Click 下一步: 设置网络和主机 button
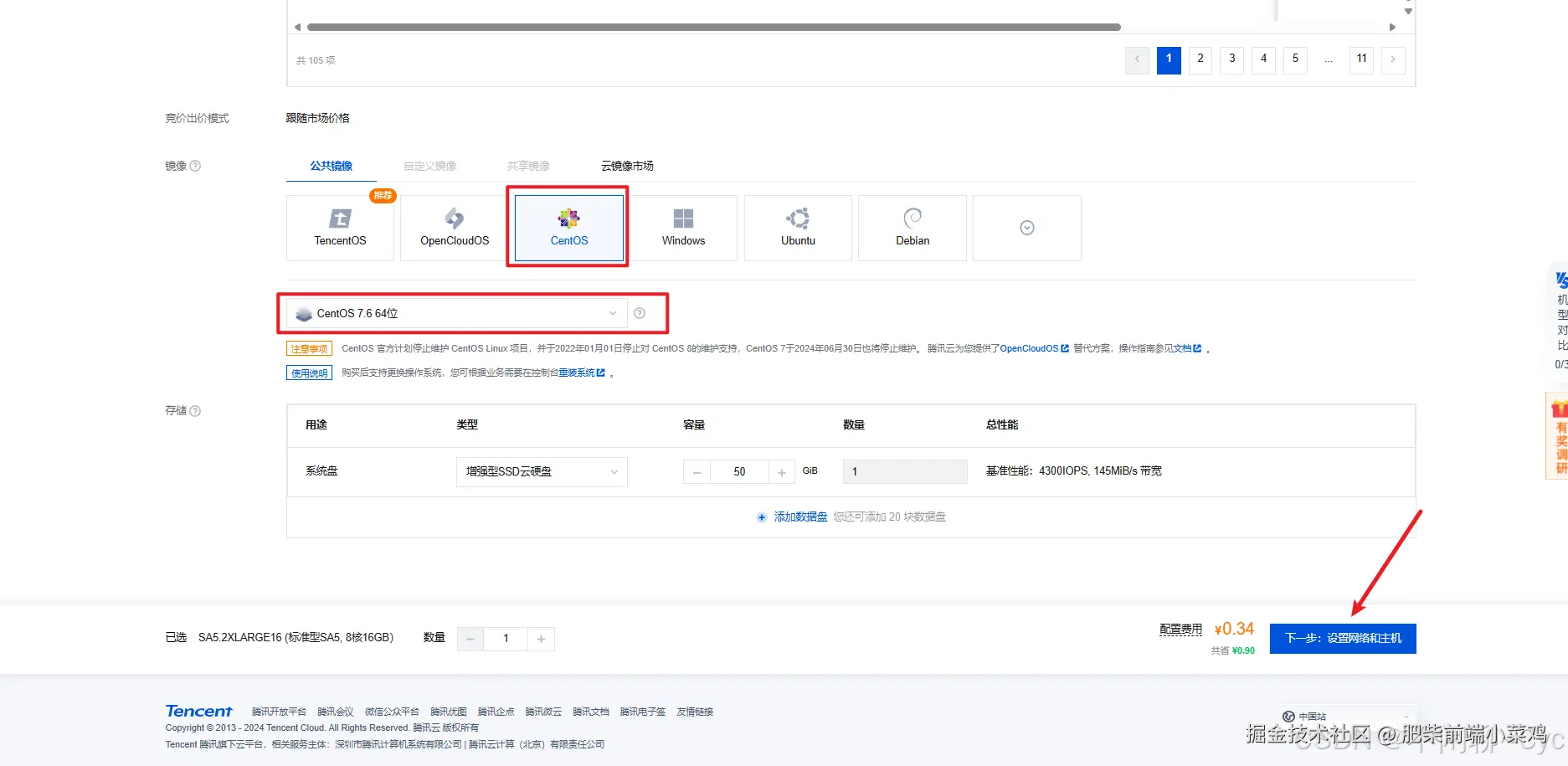 tap(1343, 638)
